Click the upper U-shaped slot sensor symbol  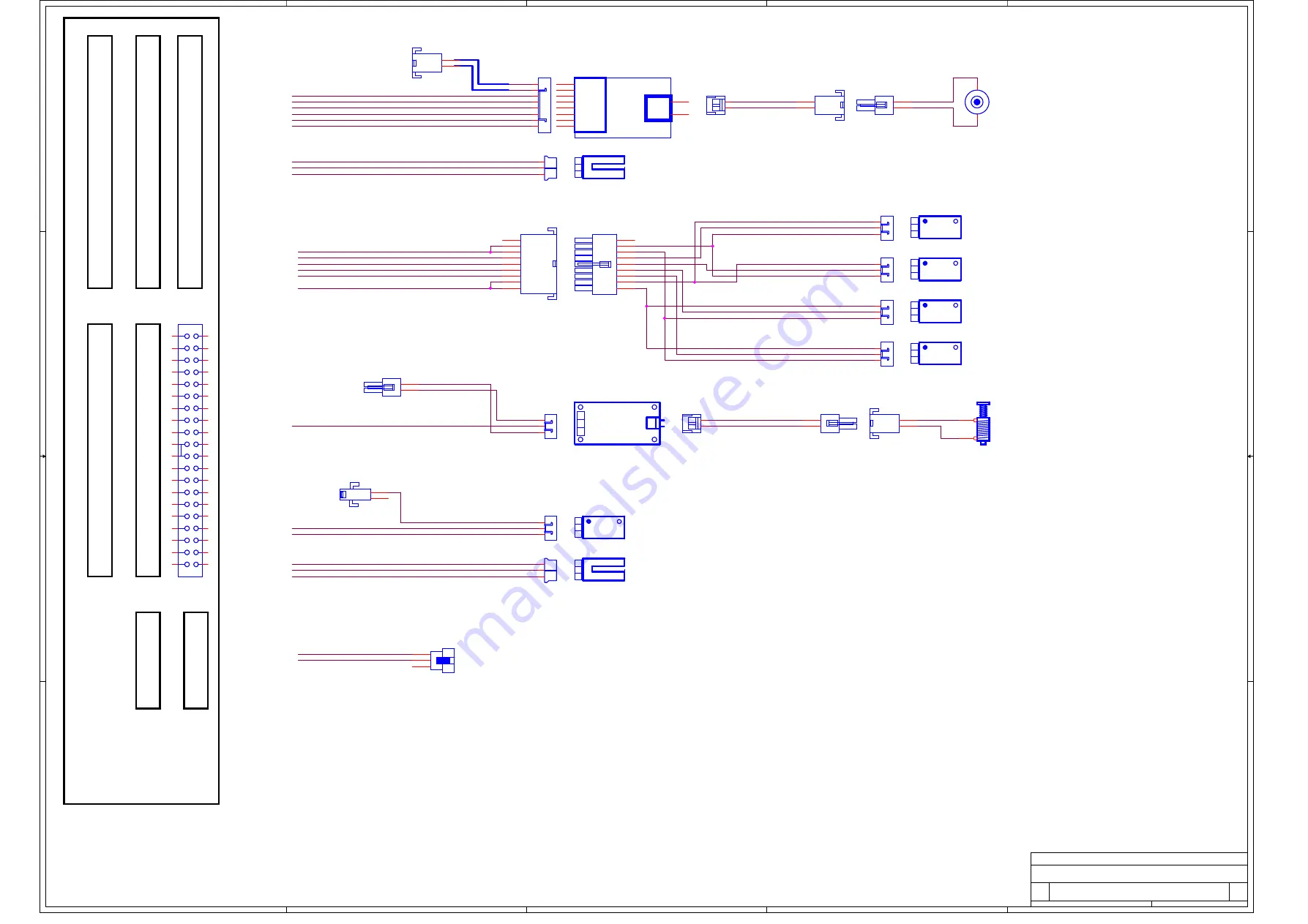pos(599,168)
